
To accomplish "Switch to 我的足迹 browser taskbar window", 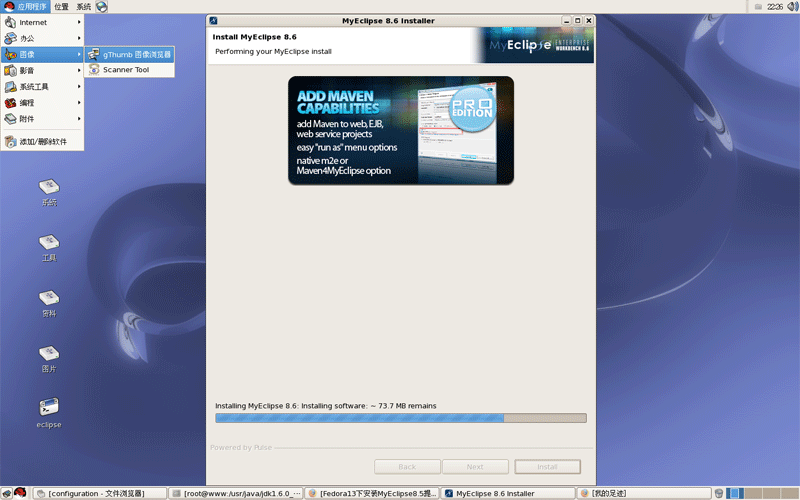I will click(645, 493).
